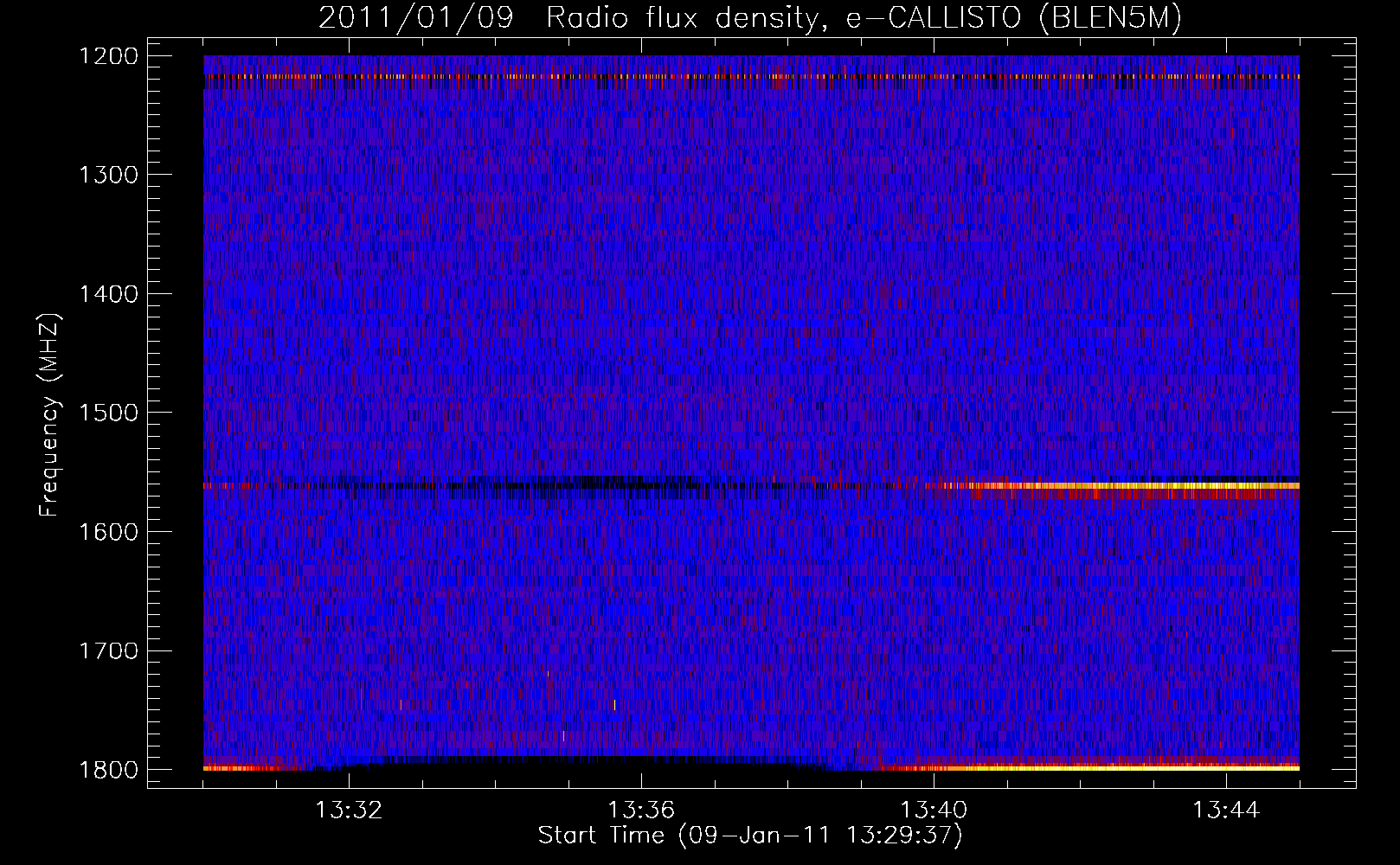Screen dimensions: 1400x865
Task: Select the '1700' frequency axis label
Action: tap(108, 650)
